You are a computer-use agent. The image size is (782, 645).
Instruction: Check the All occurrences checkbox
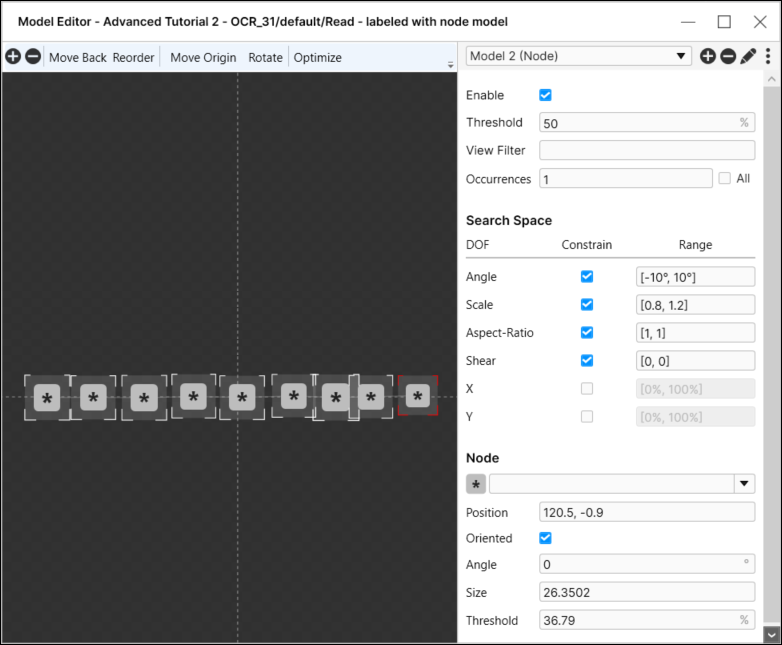[x=725, y=178]
